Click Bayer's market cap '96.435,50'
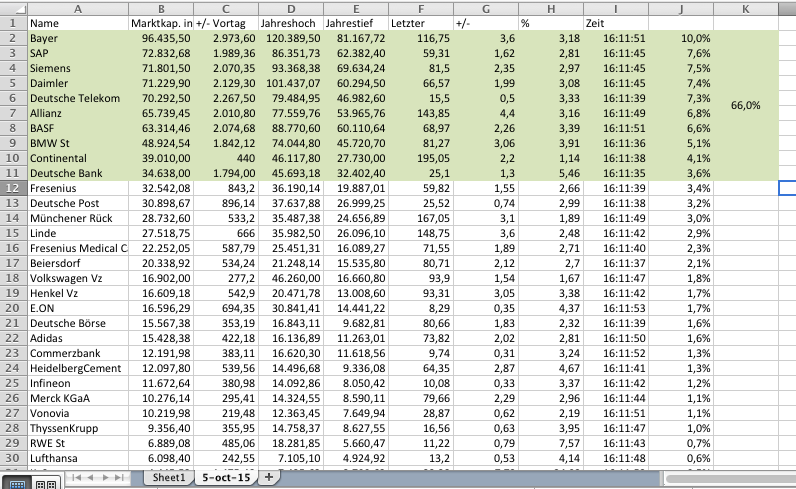This screenshot has height=489, width=796. click(161, 38)
